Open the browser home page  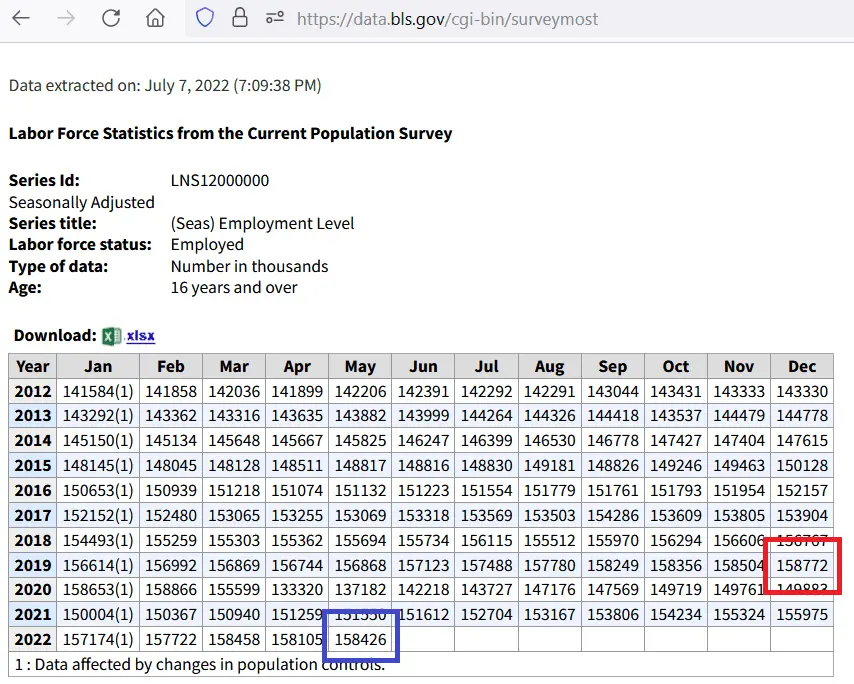tap(155, 18)
